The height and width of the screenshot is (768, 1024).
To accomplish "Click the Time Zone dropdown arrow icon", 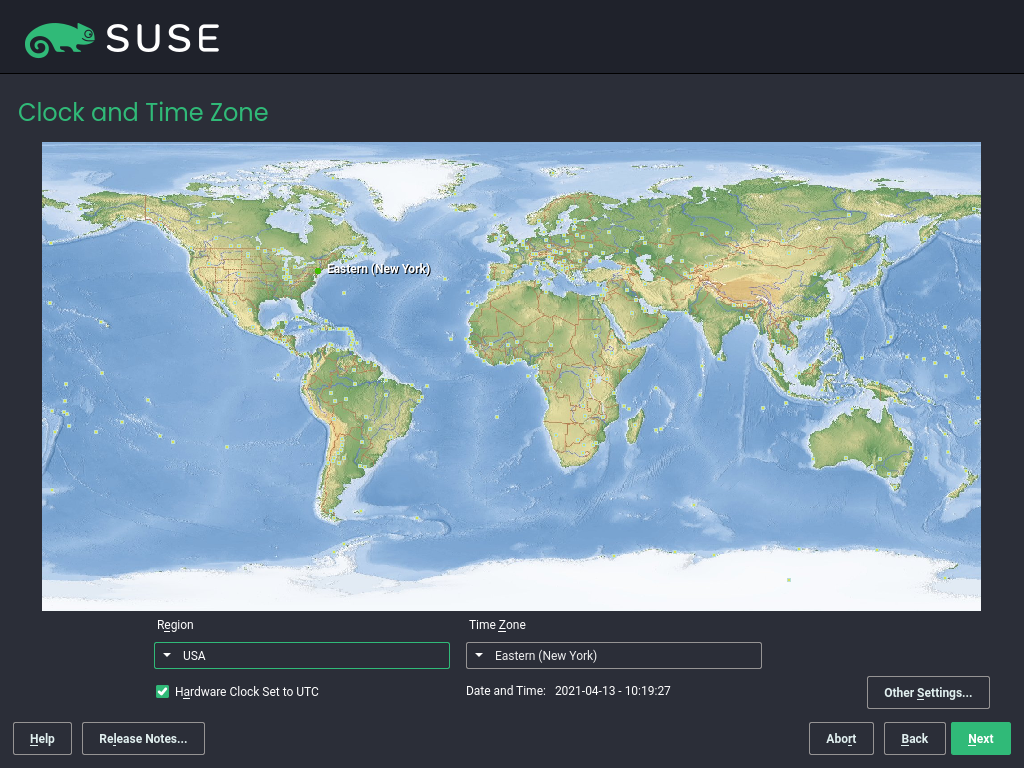I will pyautogui.click(x=480, y=656).
